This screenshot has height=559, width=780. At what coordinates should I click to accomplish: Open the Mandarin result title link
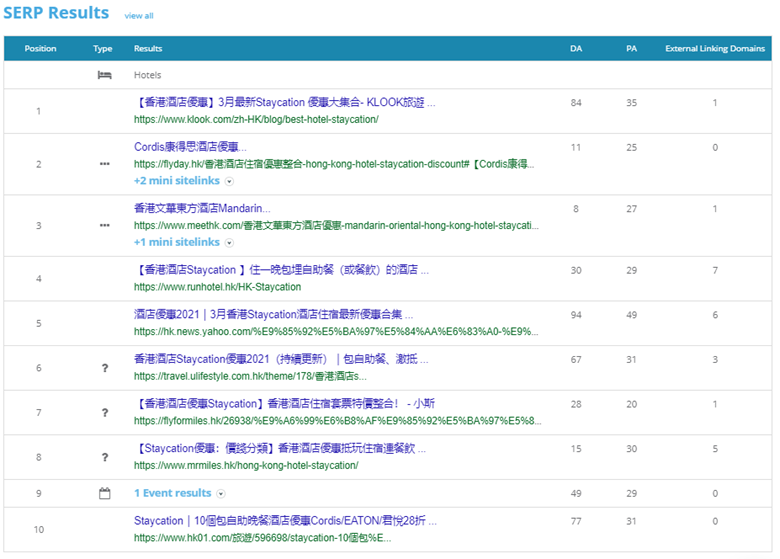202,208
